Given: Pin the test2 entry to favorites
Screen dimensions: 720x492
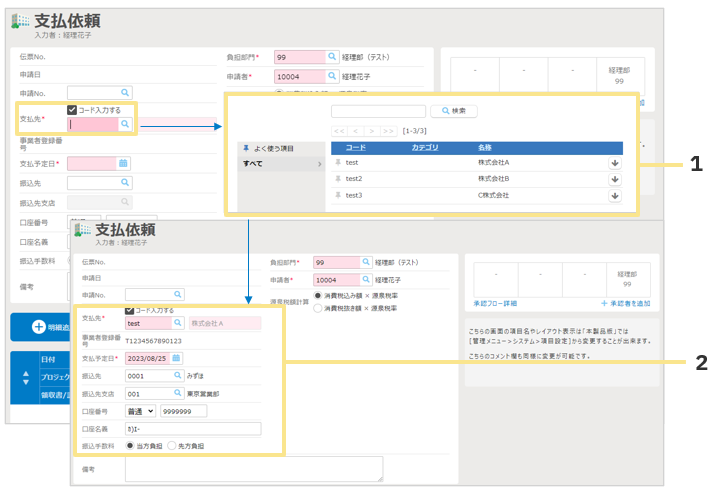Looking at the screenshot, I should coord(338,179).
